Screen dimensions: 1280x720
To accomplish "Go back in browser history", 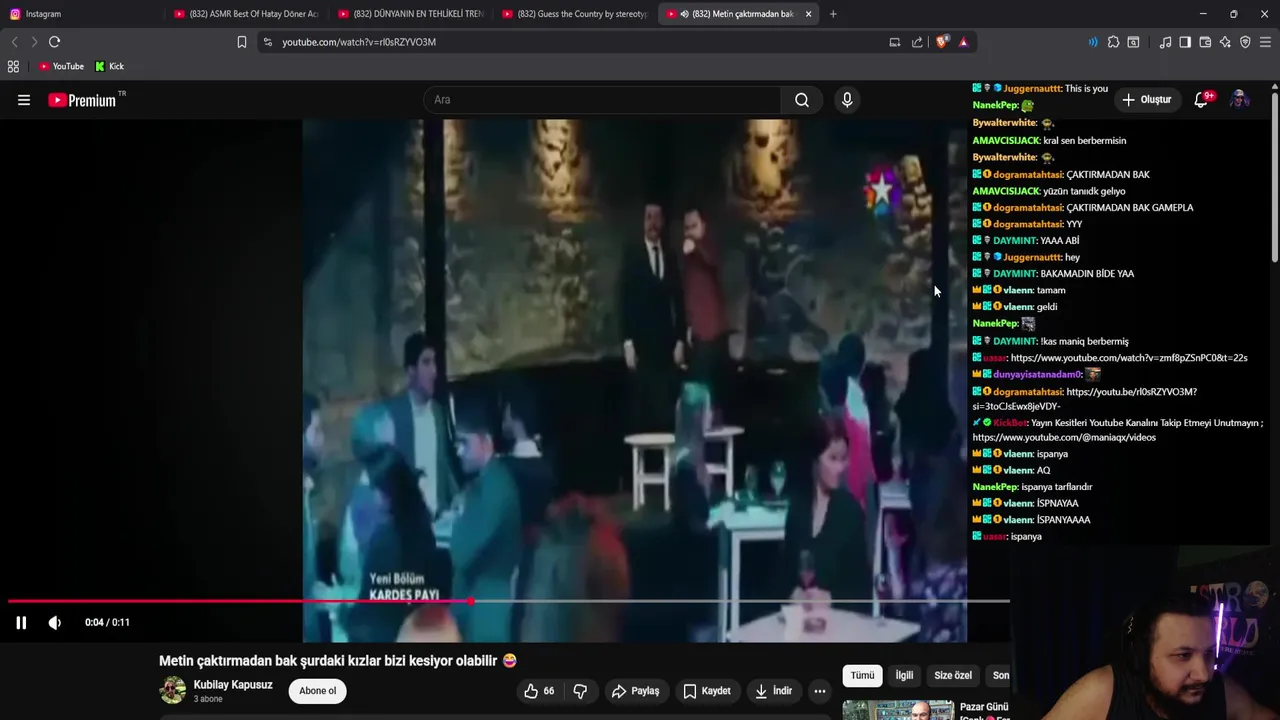I will tap(14, 42).
